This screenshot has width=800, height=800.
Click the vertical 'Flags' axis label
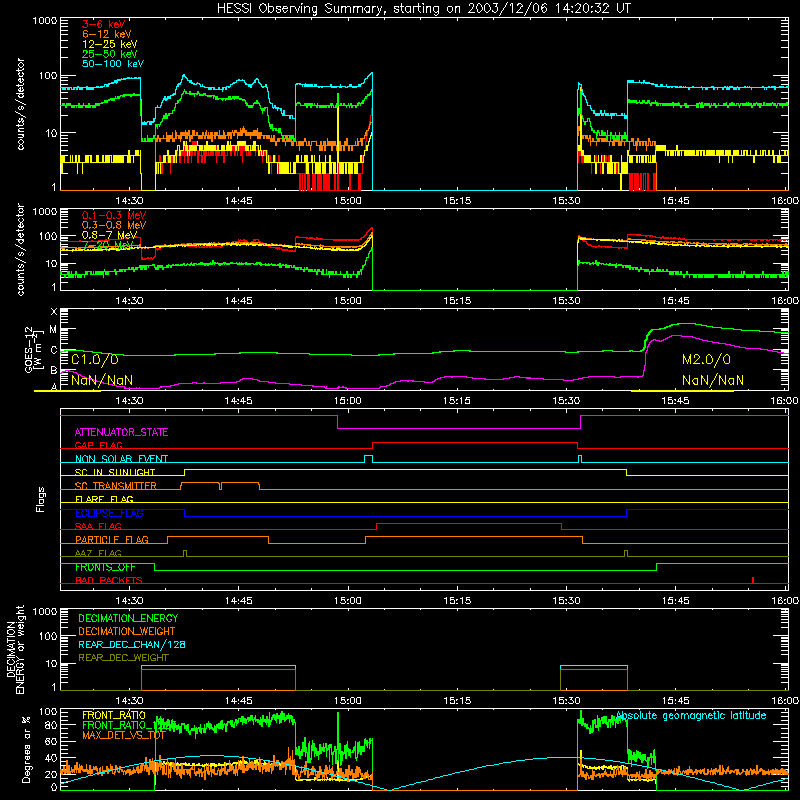tap(41, 499)
